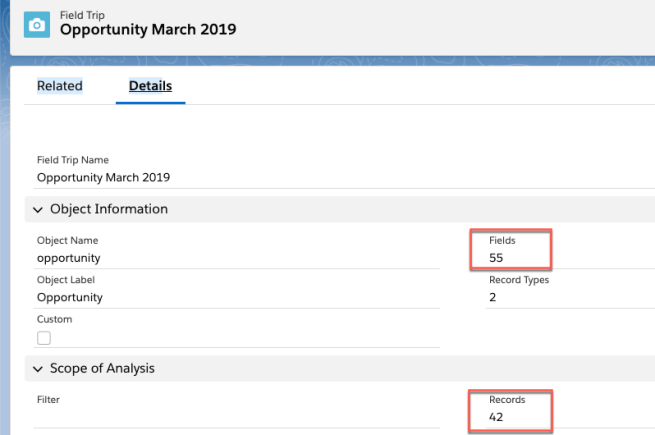Click the Custom field label

pos(54,319)
